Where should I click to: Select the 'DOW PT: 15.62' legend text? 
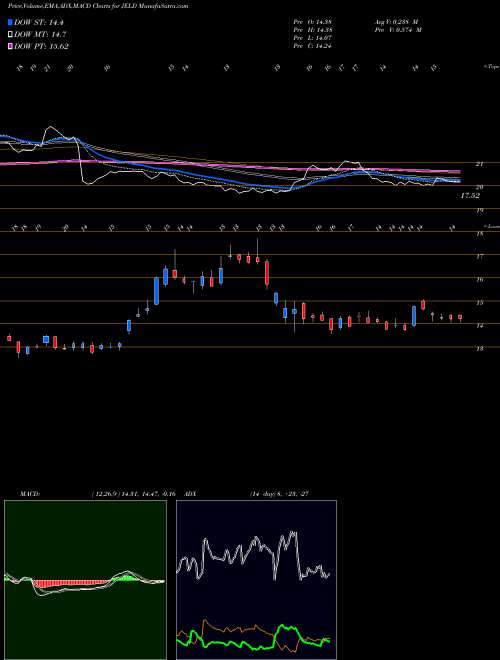[x=41, y=46]
